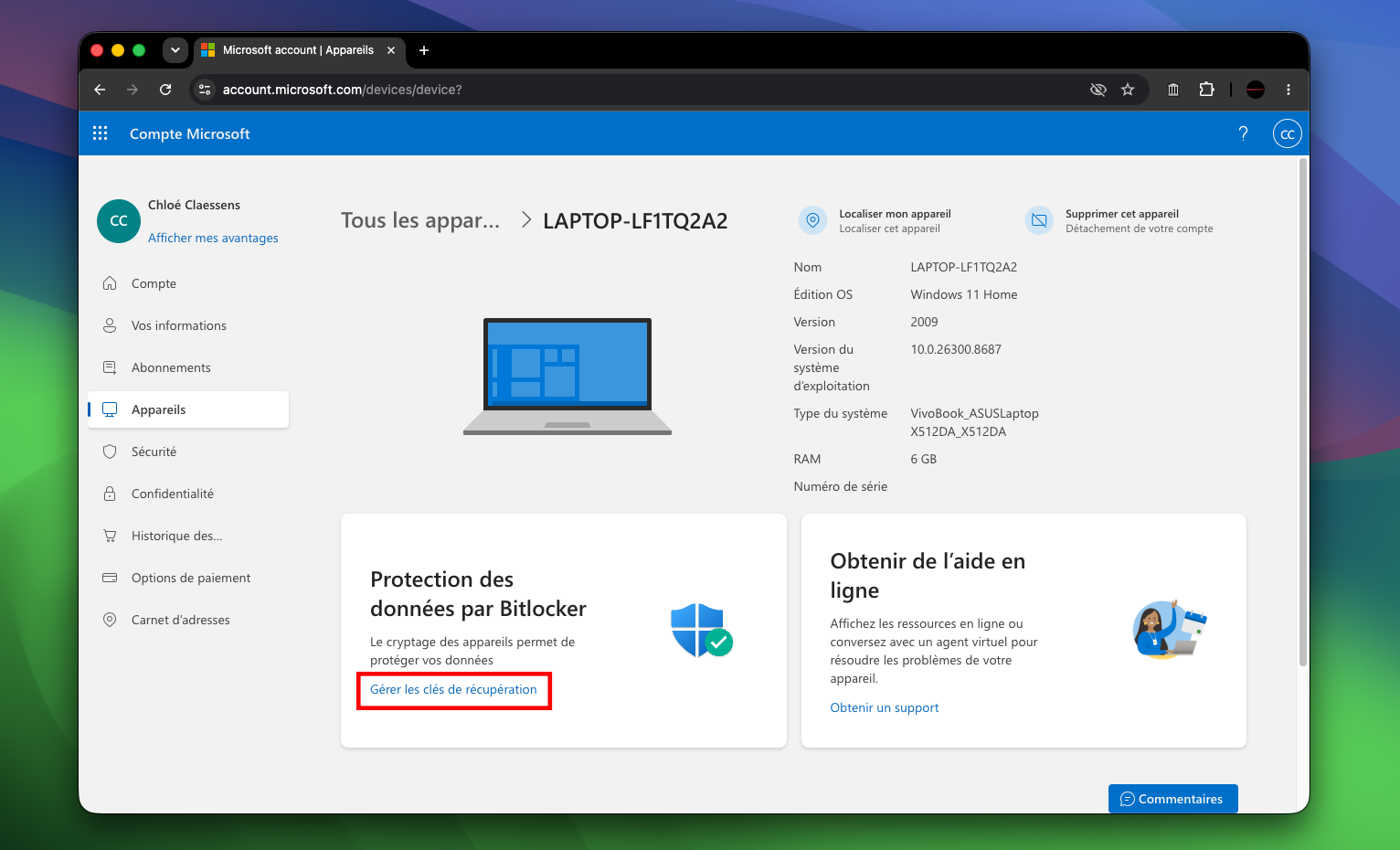The width and height of the screenshot is (1400, 850).
Task: Close the Microsoft account tab
Action: (391, 50)
